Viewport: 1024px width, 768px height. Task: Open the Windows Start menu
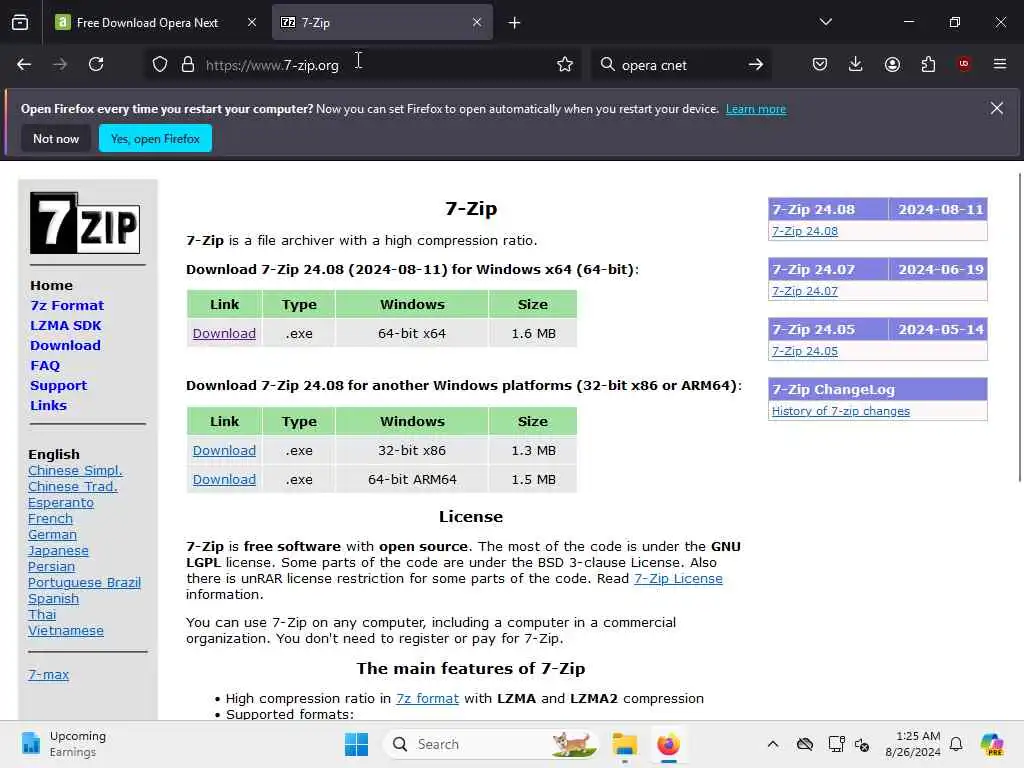(x=356, y=744)
